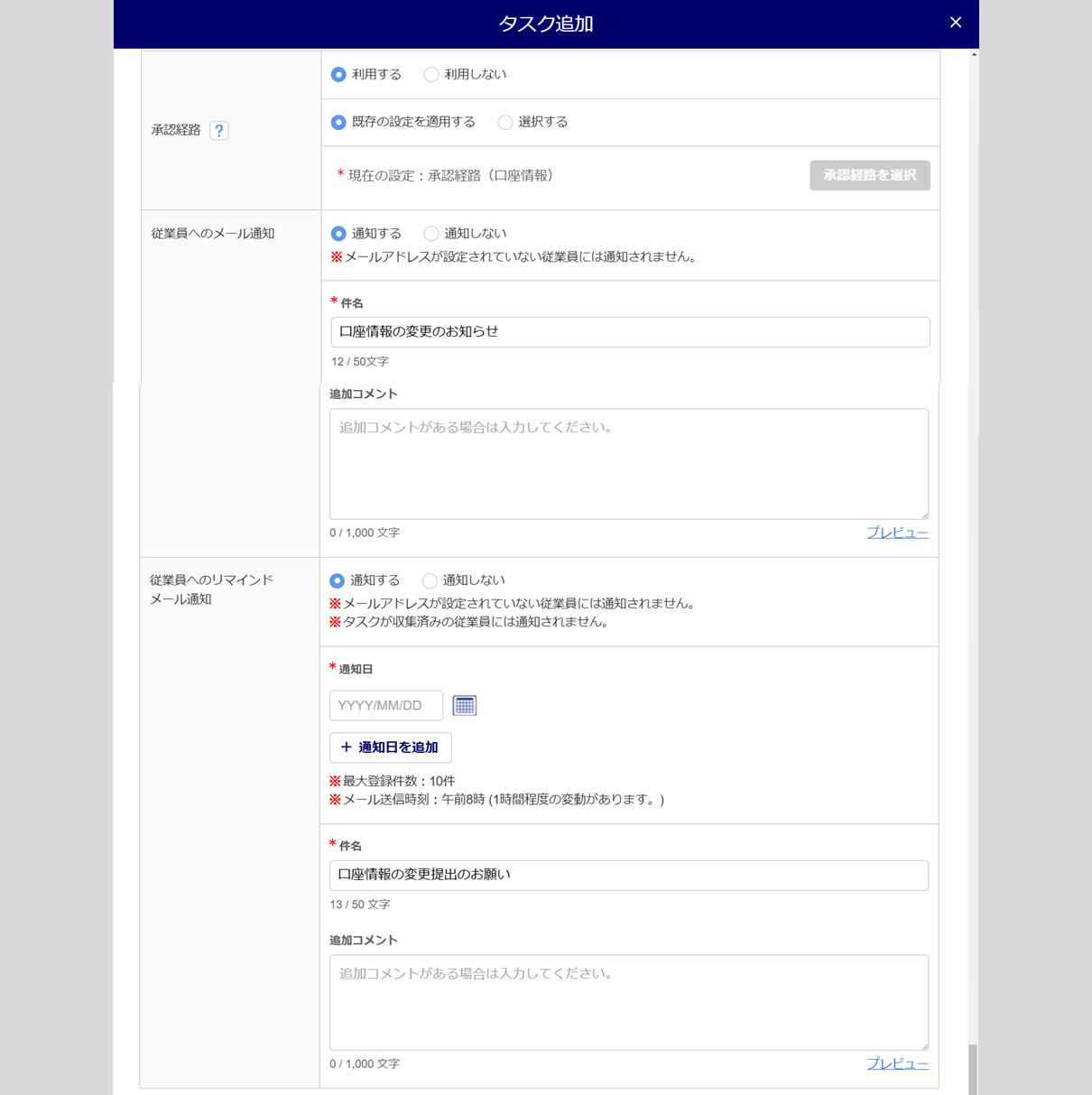The height and width of the screenshot is (1095, 1092).
Task: Click the mail notification 追加コメント textarea
Action: pyautogui.click(x=628, y=464)
